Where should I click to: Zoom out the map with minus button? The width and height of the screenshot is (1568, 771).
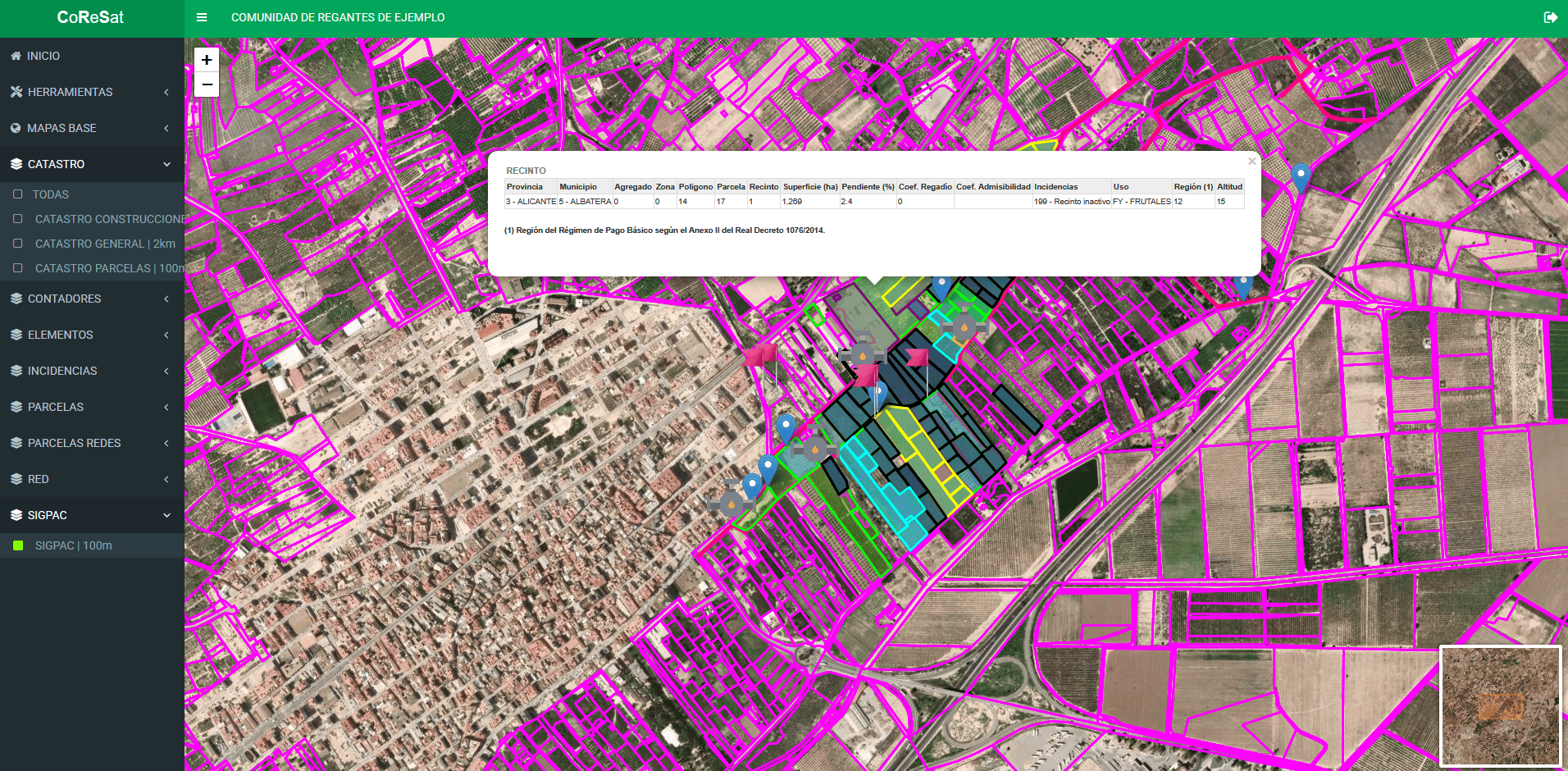207,84
